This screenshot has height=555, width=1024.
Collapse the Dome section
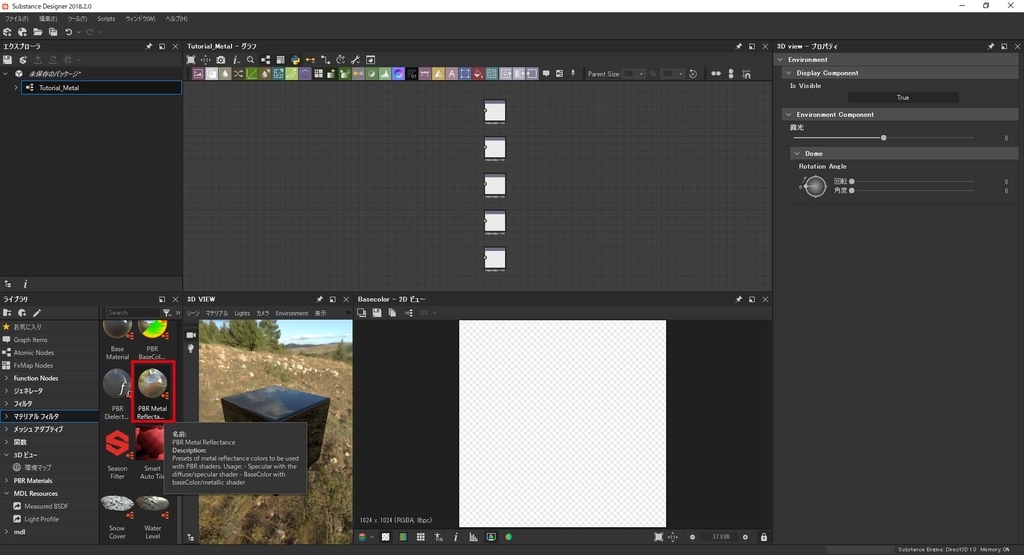coord(797,153)
